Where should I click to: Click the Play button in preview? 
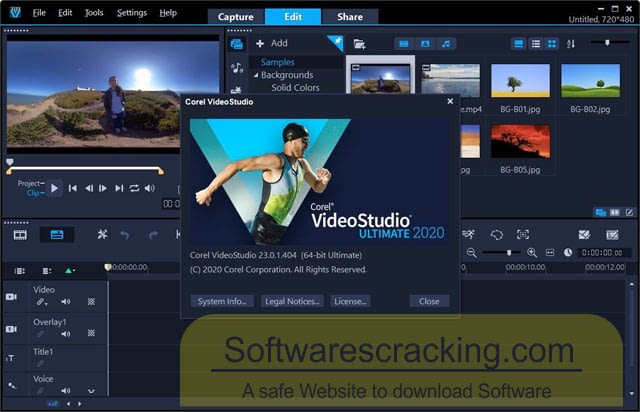54,188
